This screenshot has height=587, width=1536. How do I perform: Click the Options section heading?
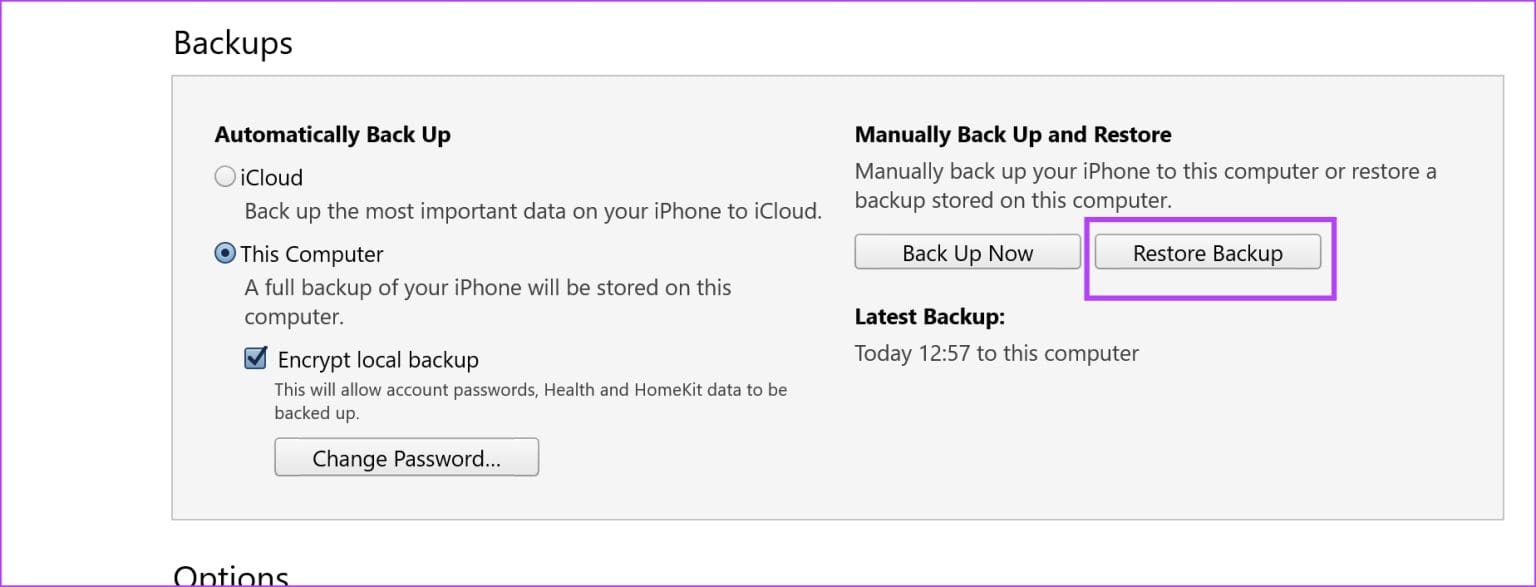pyautogui.click(x=231, y=574)
